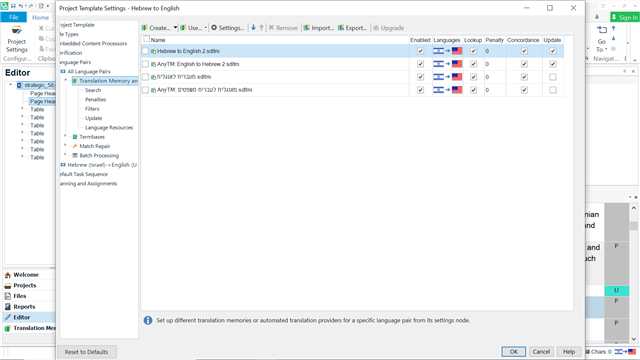Click the blue information icon
This screenshot has width=640, height=360.
click(148, 320)
